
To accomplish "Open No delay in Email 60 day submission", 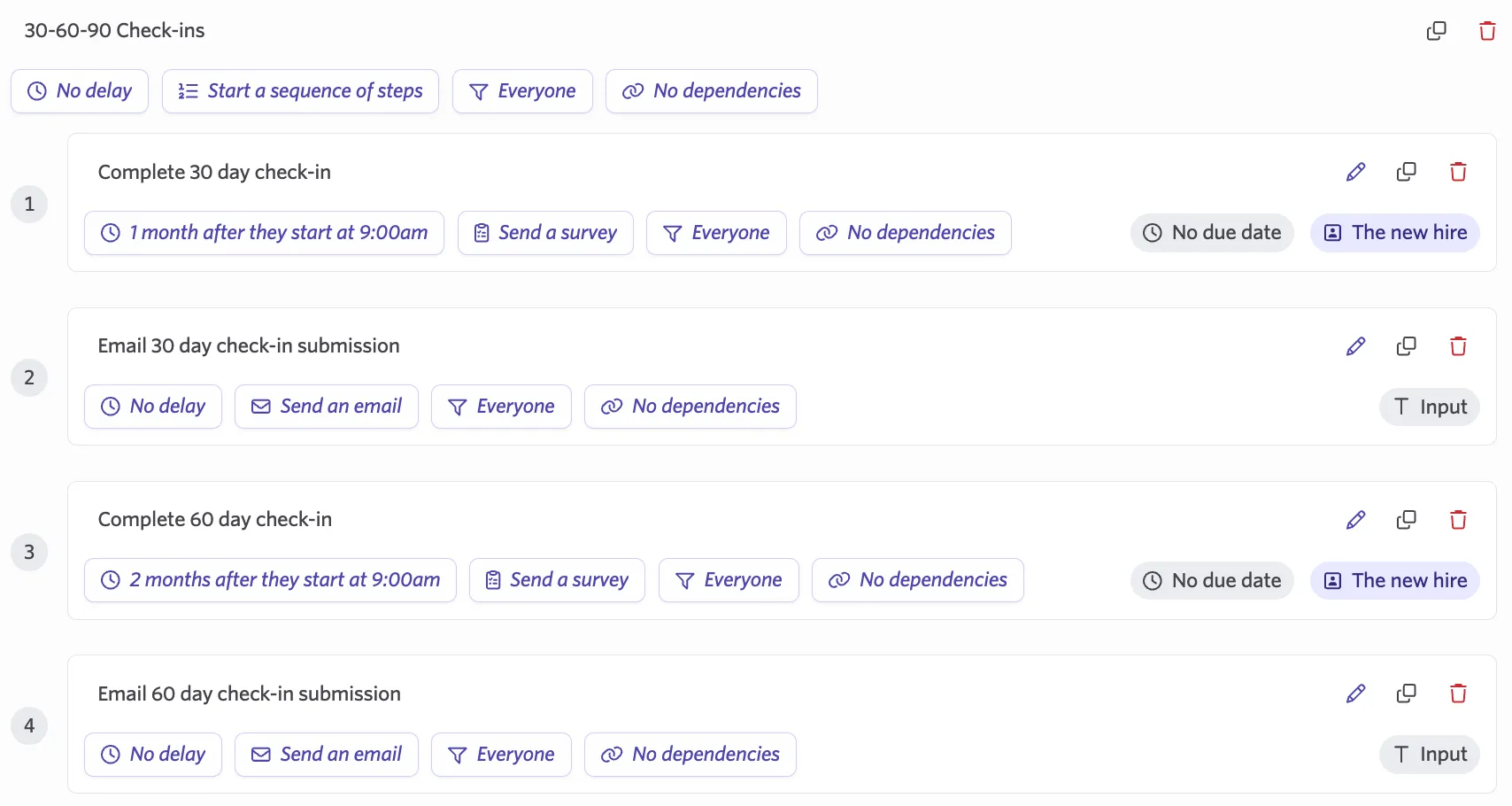I will [153, 755].
